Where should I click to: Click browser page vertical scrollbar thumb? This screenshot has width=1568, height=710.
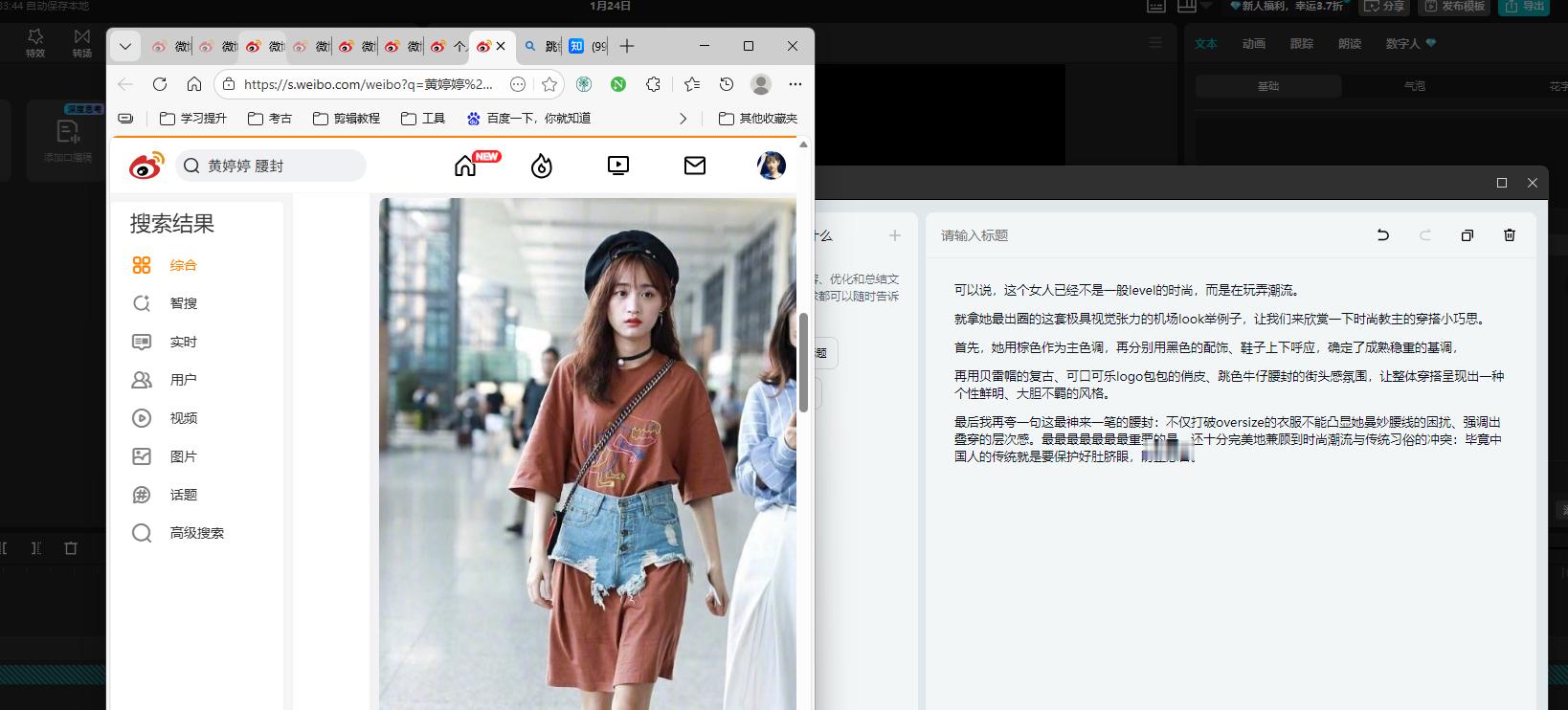(x=803, y=362)
